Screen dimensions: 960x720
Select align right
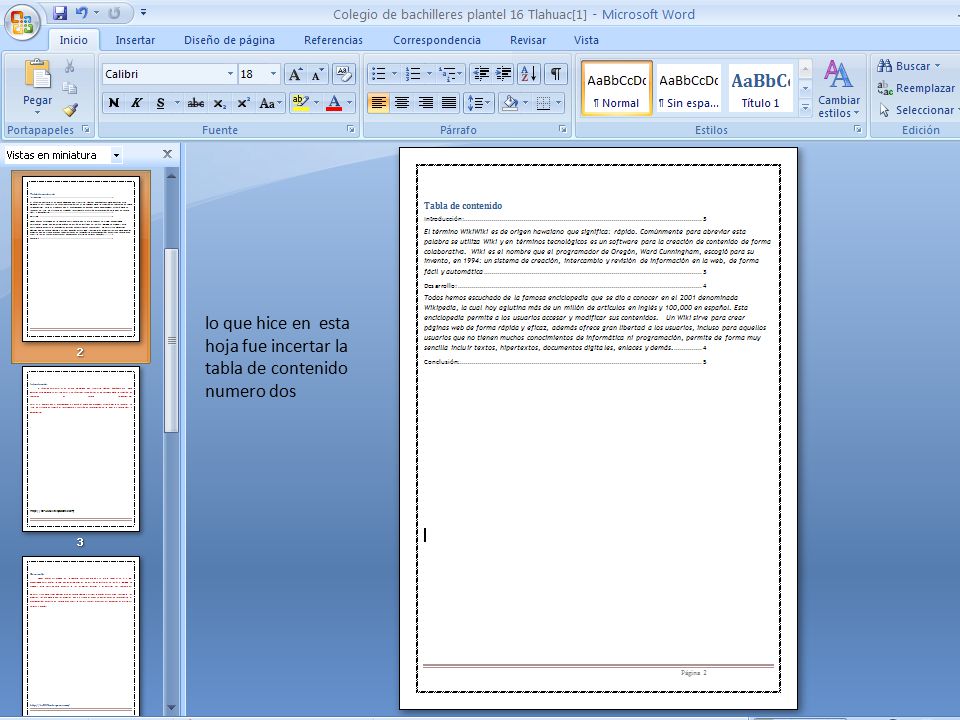point(426,103)
